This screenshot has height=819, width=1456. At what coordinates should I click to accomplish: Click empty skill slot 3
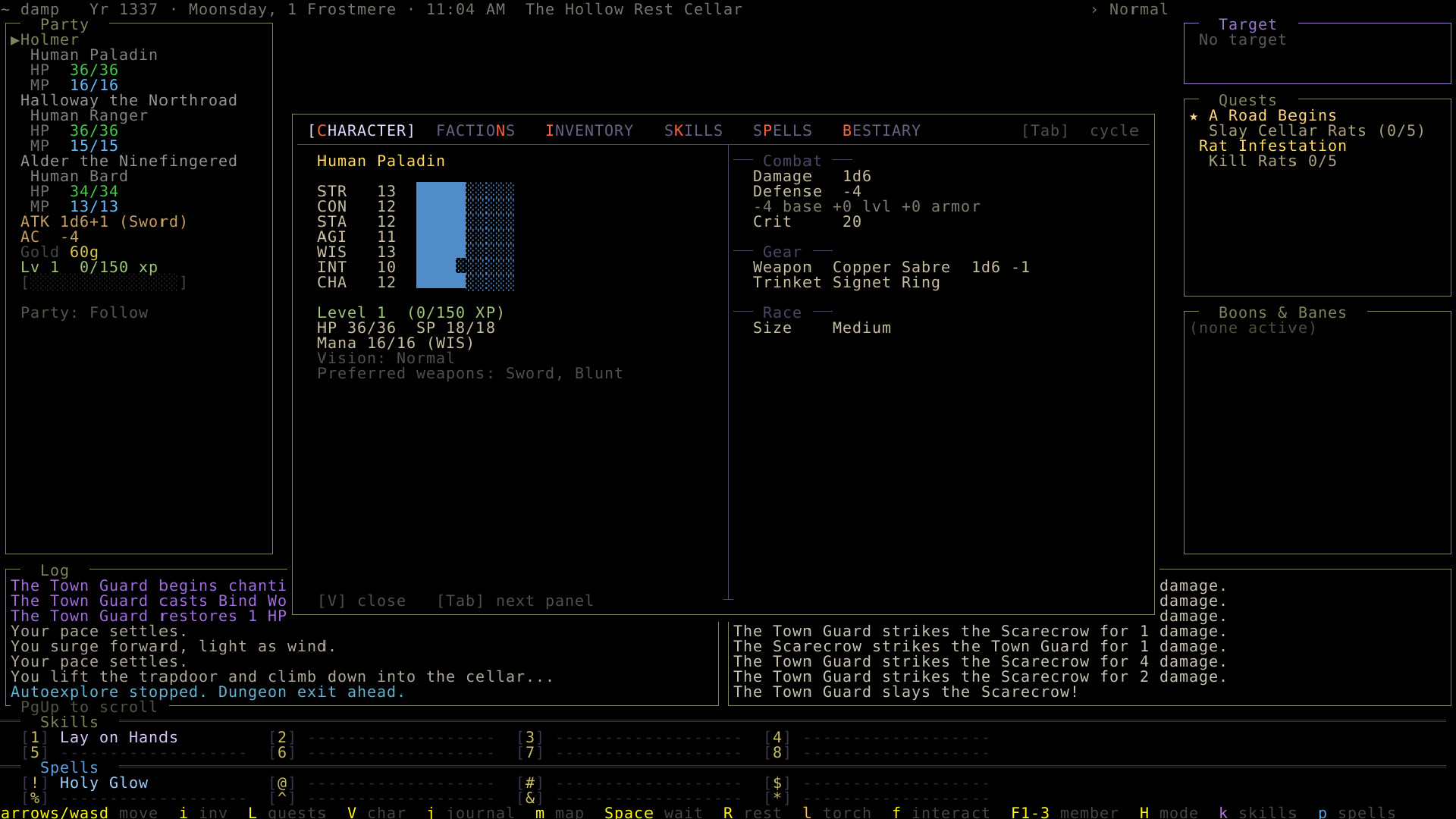pos(629,737)
